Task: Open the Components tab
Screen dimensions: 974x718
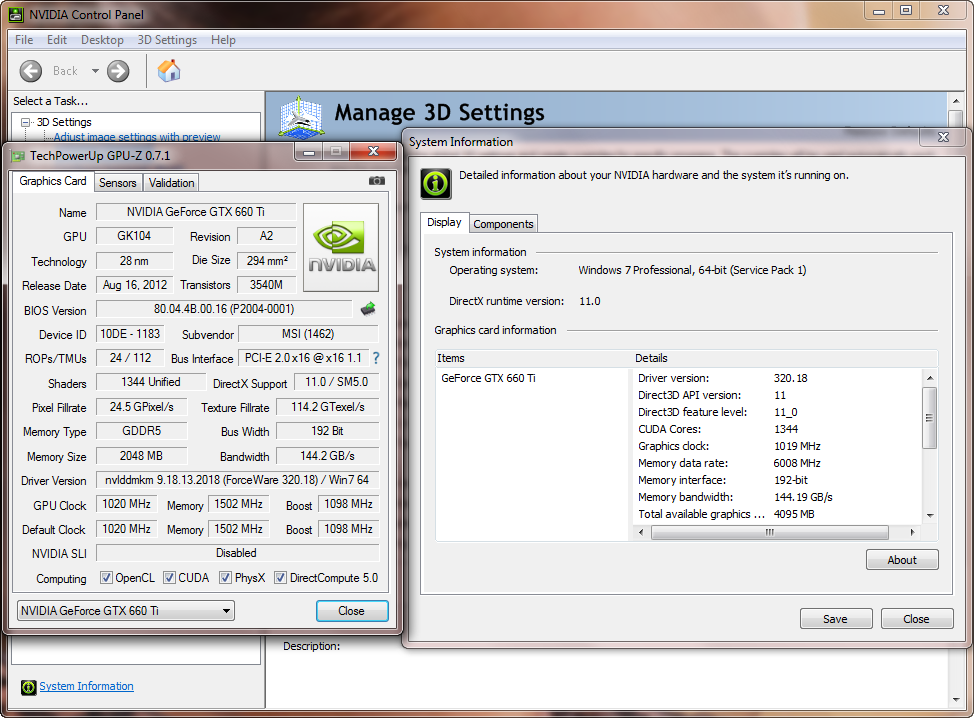Action: pyautogui.click(x=503, y=224)
